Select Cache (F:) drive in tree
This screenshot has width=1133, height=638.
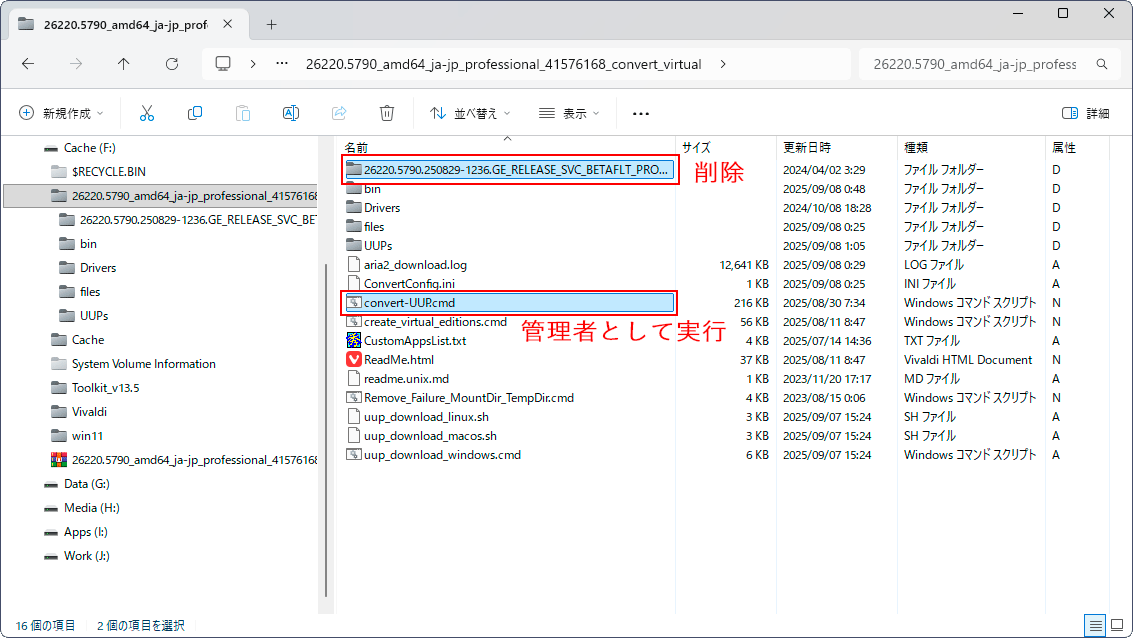(90, 147)
